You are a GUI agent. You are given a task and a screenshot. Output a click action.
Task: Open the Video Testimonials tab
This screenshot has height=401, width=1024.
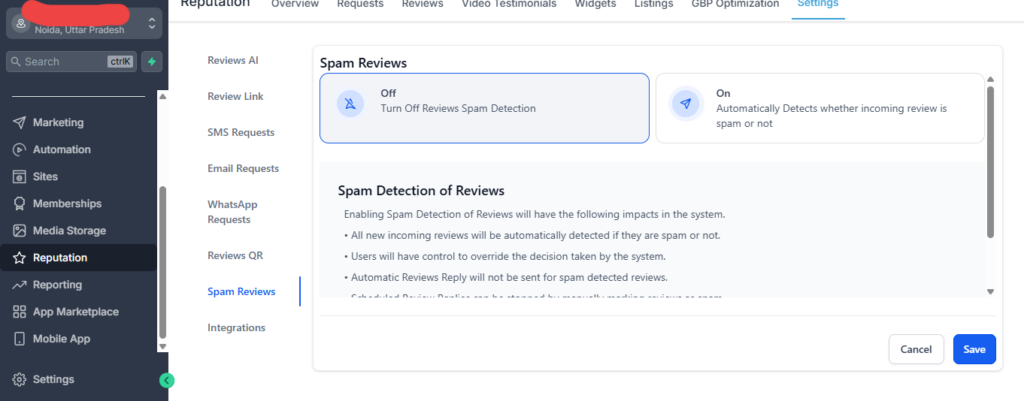[509, 4]
